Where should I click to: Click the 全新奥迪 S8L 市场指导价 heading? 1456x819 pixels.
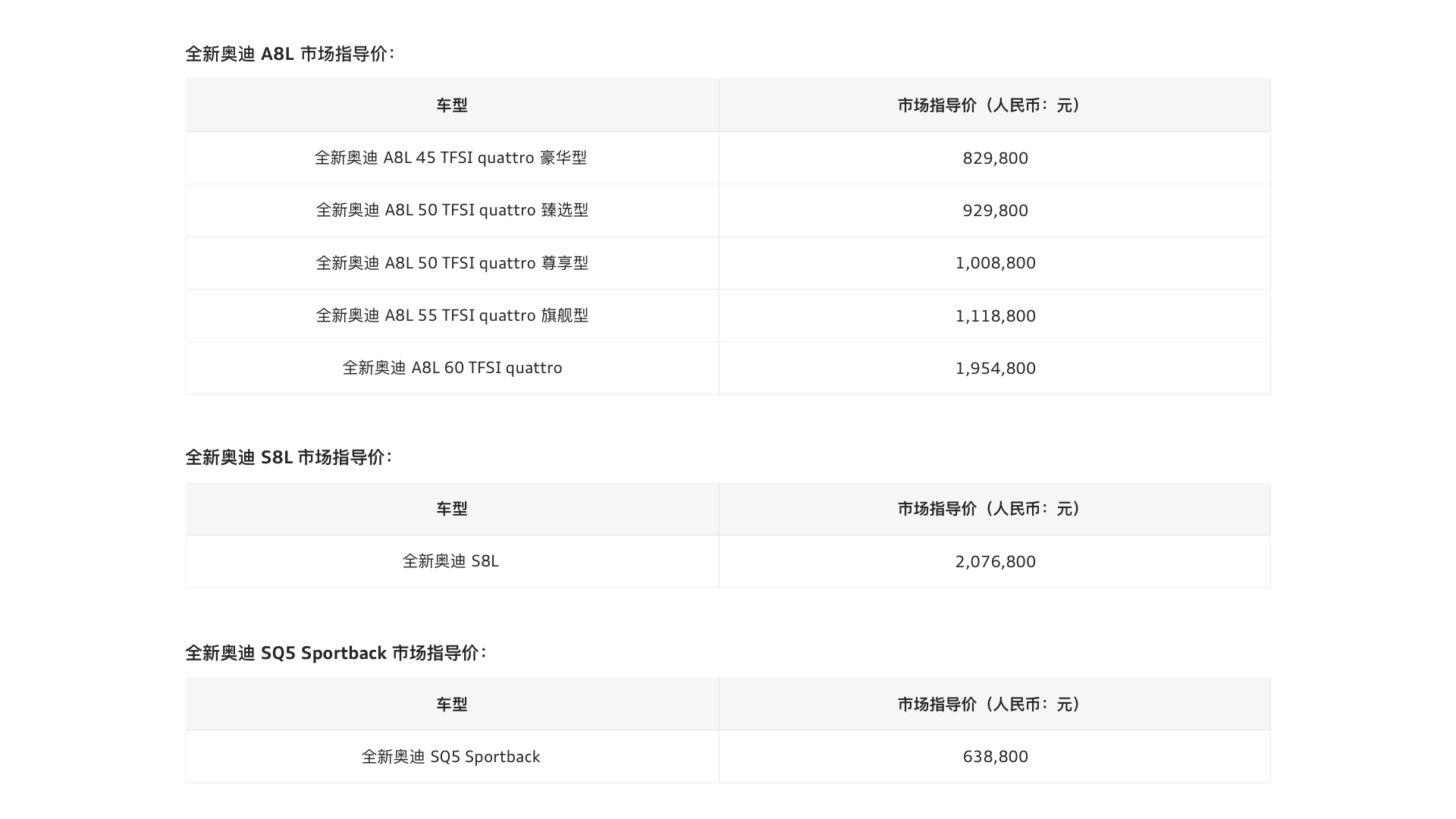(x=289, y=457)
